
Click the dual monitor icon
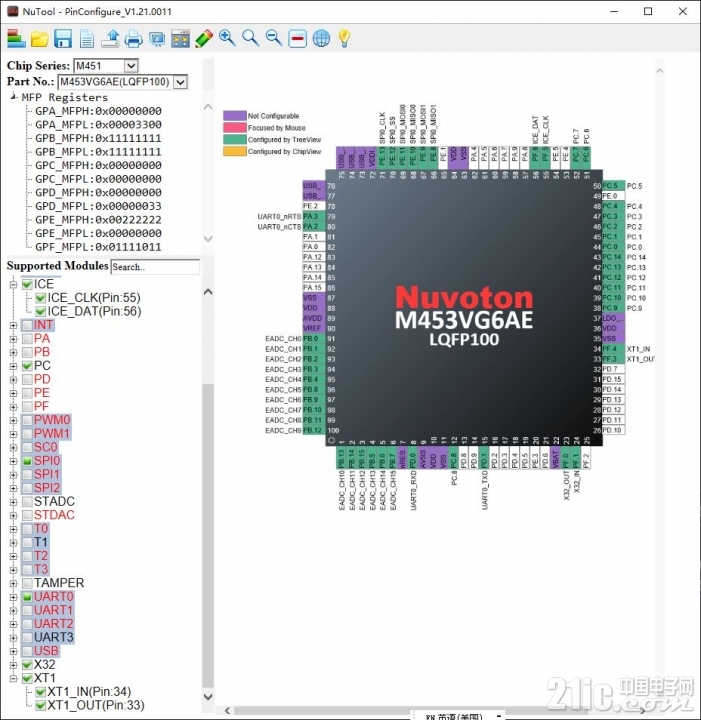[x=157, y=39]
